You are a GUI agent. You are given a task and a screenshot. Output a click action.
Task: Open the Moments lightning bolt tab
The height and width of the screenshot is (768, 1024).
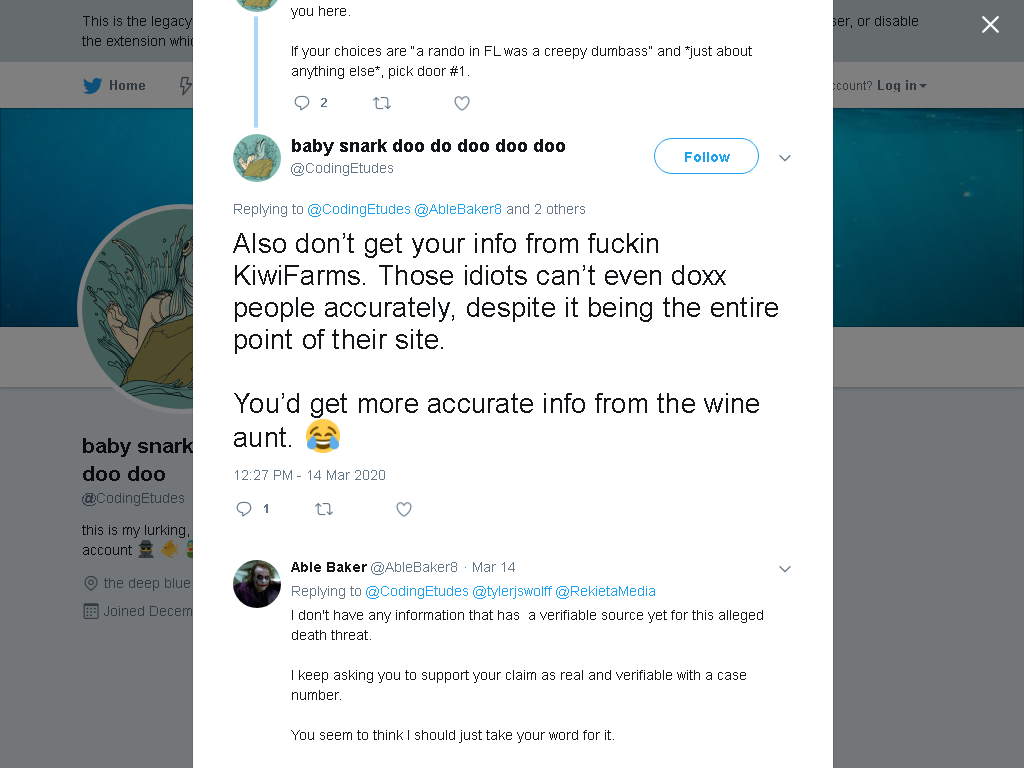click(185, 86)
